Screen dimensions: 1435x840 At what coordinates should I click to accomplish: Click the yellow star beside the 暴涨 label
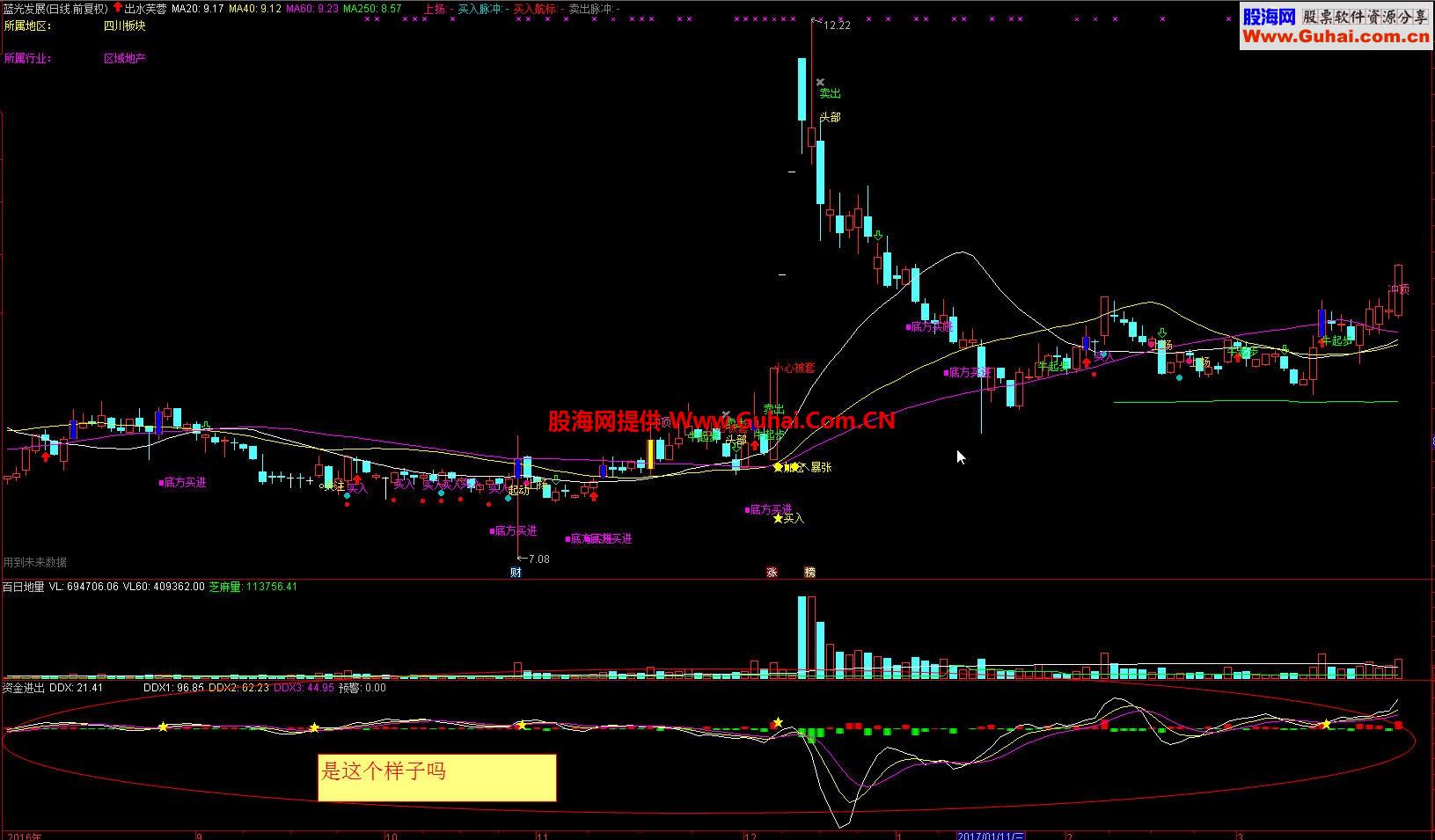tap(778, 467)
